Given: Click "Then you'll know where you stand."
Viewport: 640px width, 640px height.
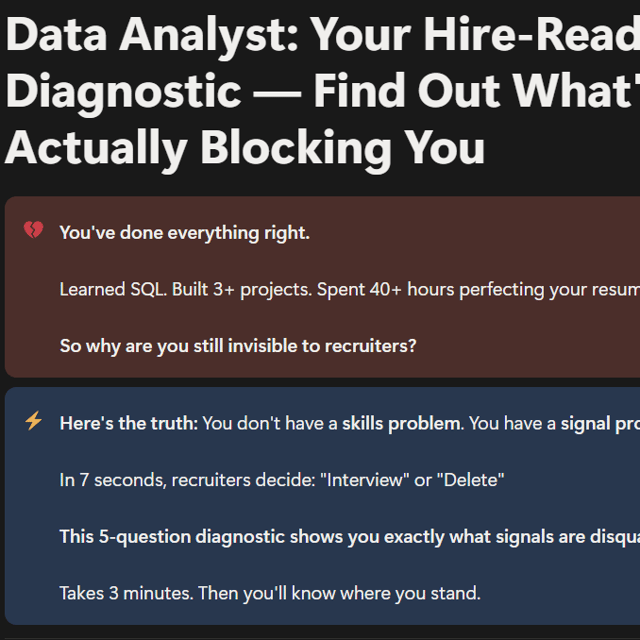Looking at the screenshot, I should (339, 593).
